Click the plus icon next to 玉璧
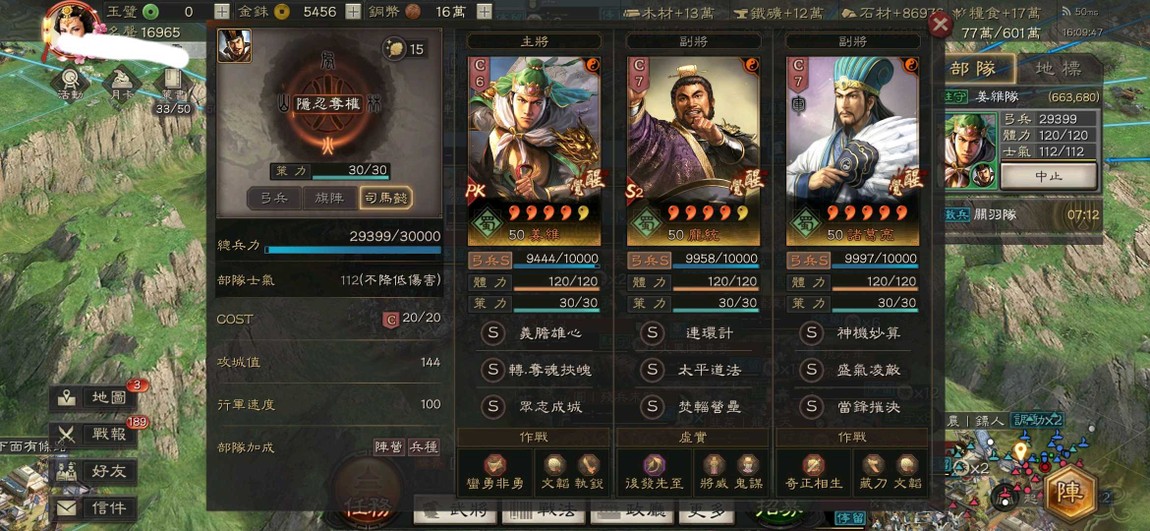 [x=221, y=12]
